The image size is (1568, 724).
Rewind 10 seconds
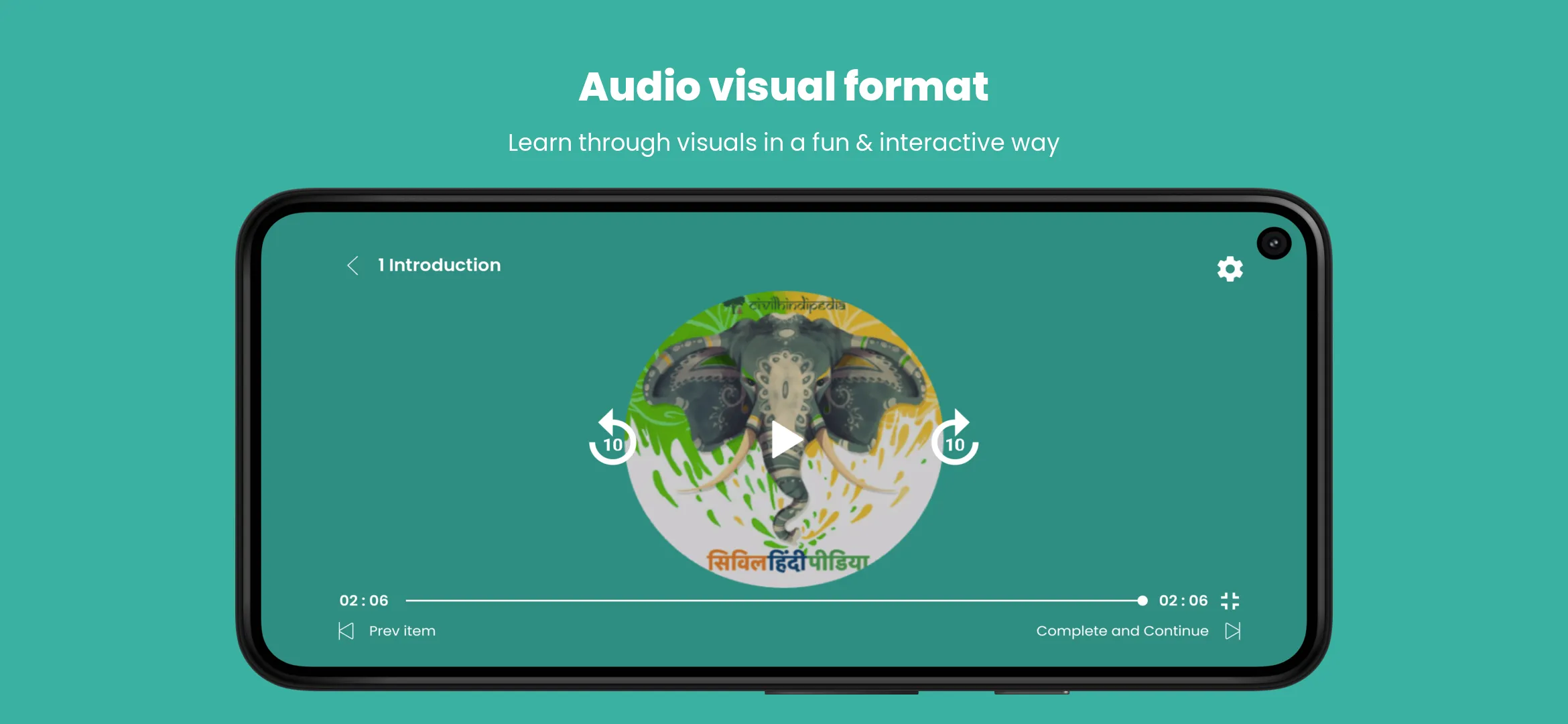(612, 437)
